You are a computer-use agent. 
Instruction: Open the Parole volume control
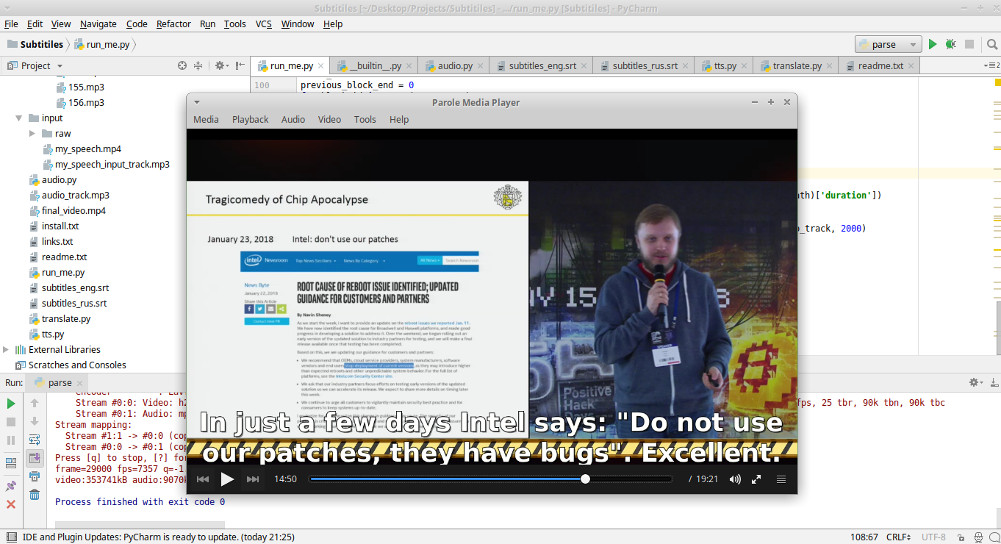pos(735,479)
